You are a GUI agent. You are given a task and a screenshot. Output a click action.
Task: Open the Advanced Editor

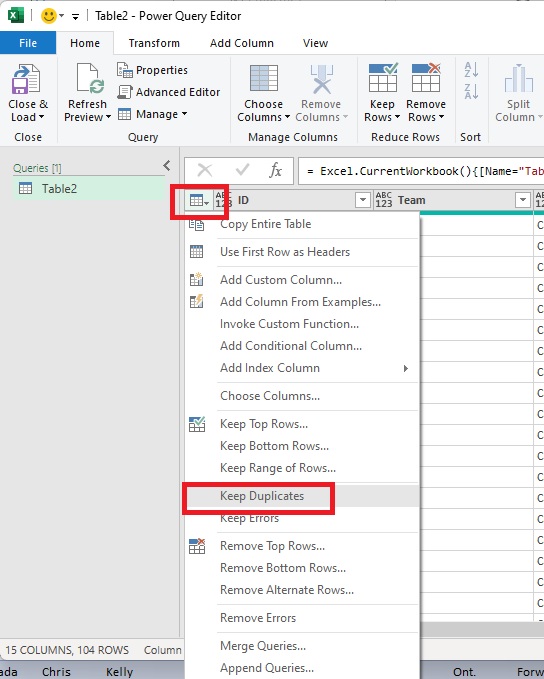[x=168, y=92]
